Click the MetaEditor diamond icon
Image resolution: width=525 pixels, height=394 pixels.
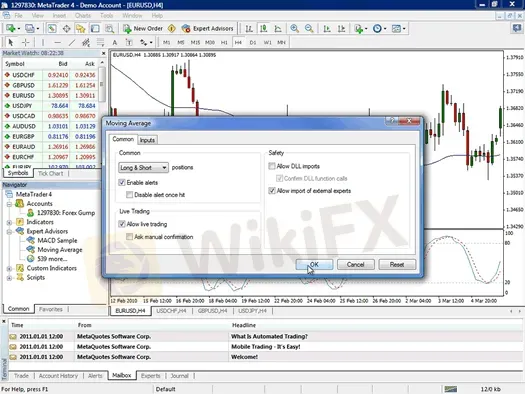[172, 28]
